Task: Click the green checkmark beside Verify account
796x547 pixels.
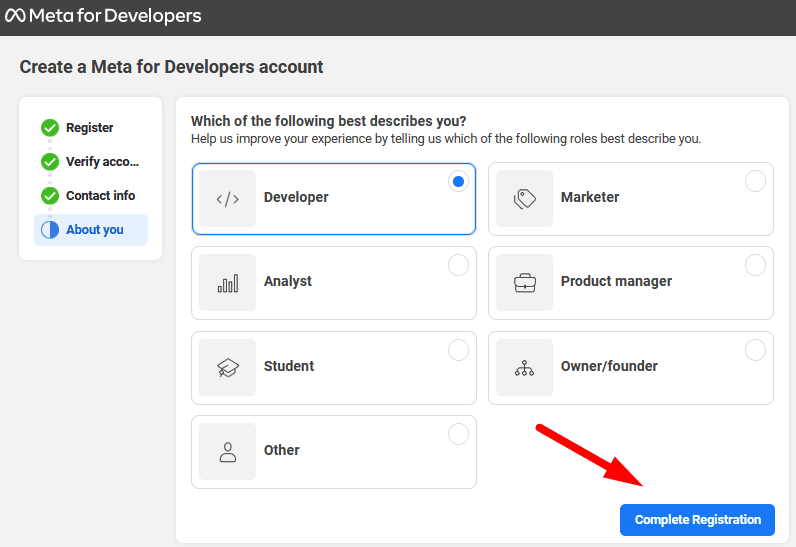Action: coord(50,162)
